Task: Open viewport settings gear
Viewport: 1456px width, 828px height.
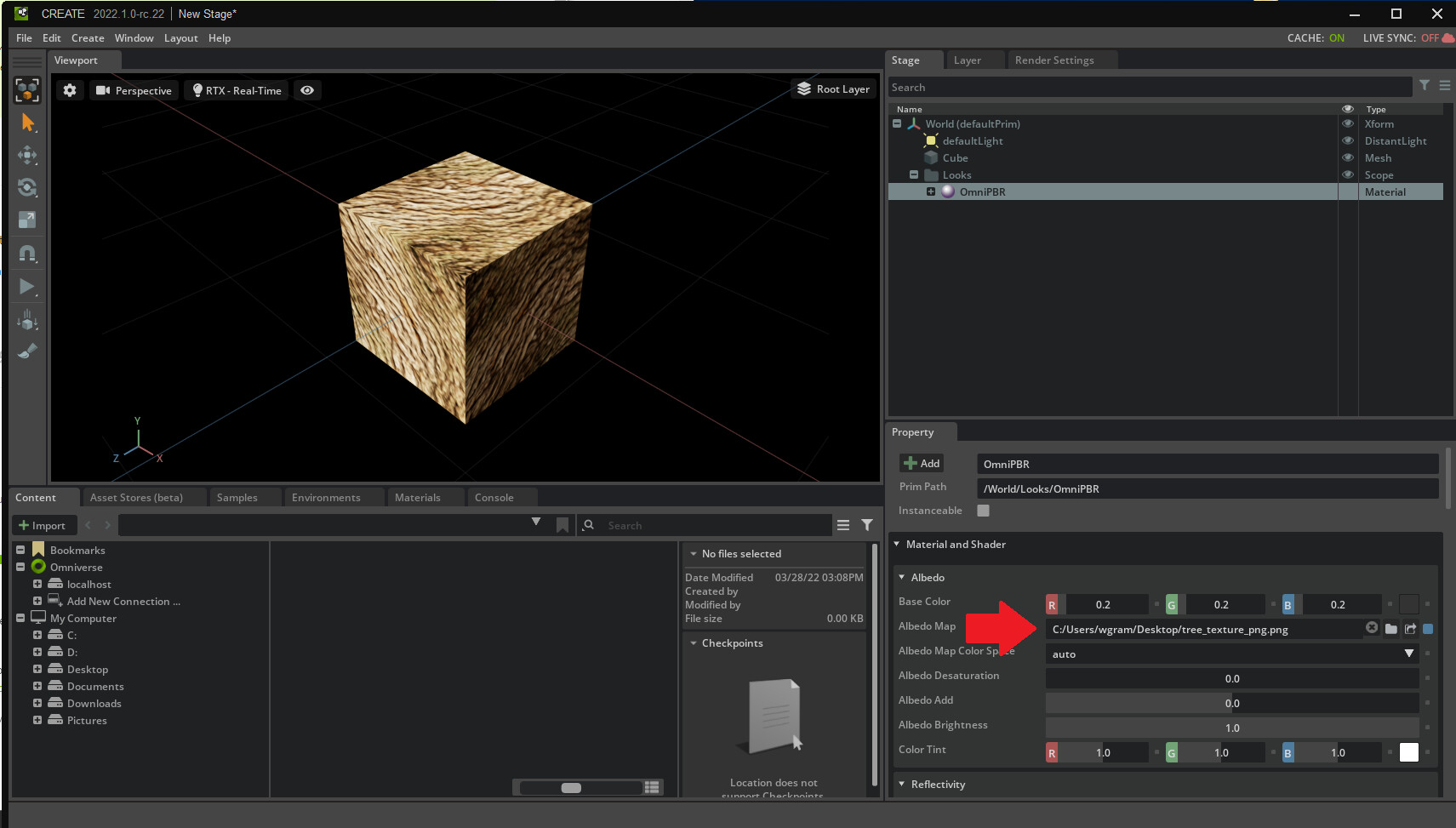Action: coord(70,90)
